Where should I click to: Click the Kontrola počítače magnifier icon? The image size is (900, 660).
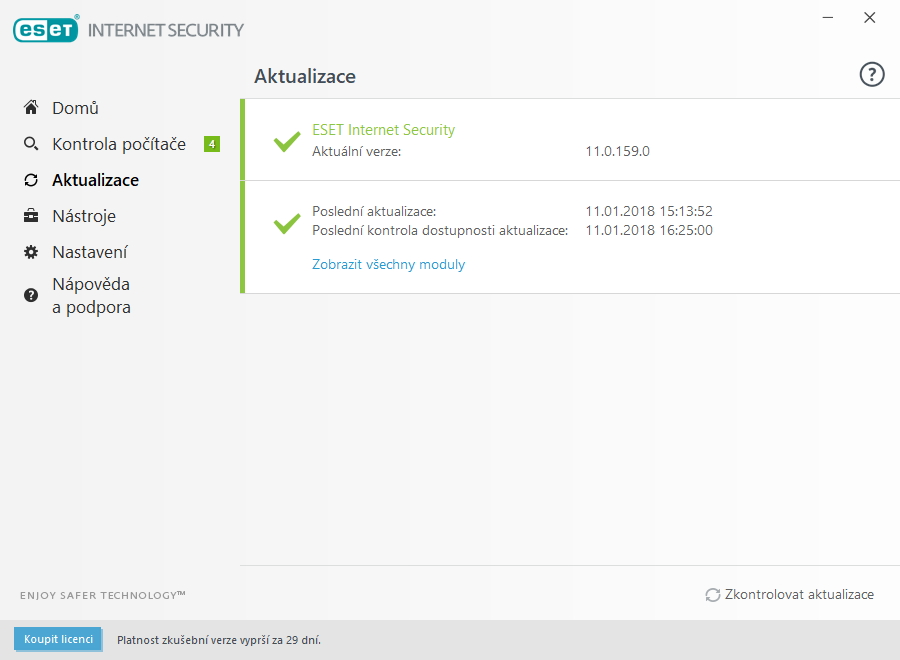(x=31, y=144)
